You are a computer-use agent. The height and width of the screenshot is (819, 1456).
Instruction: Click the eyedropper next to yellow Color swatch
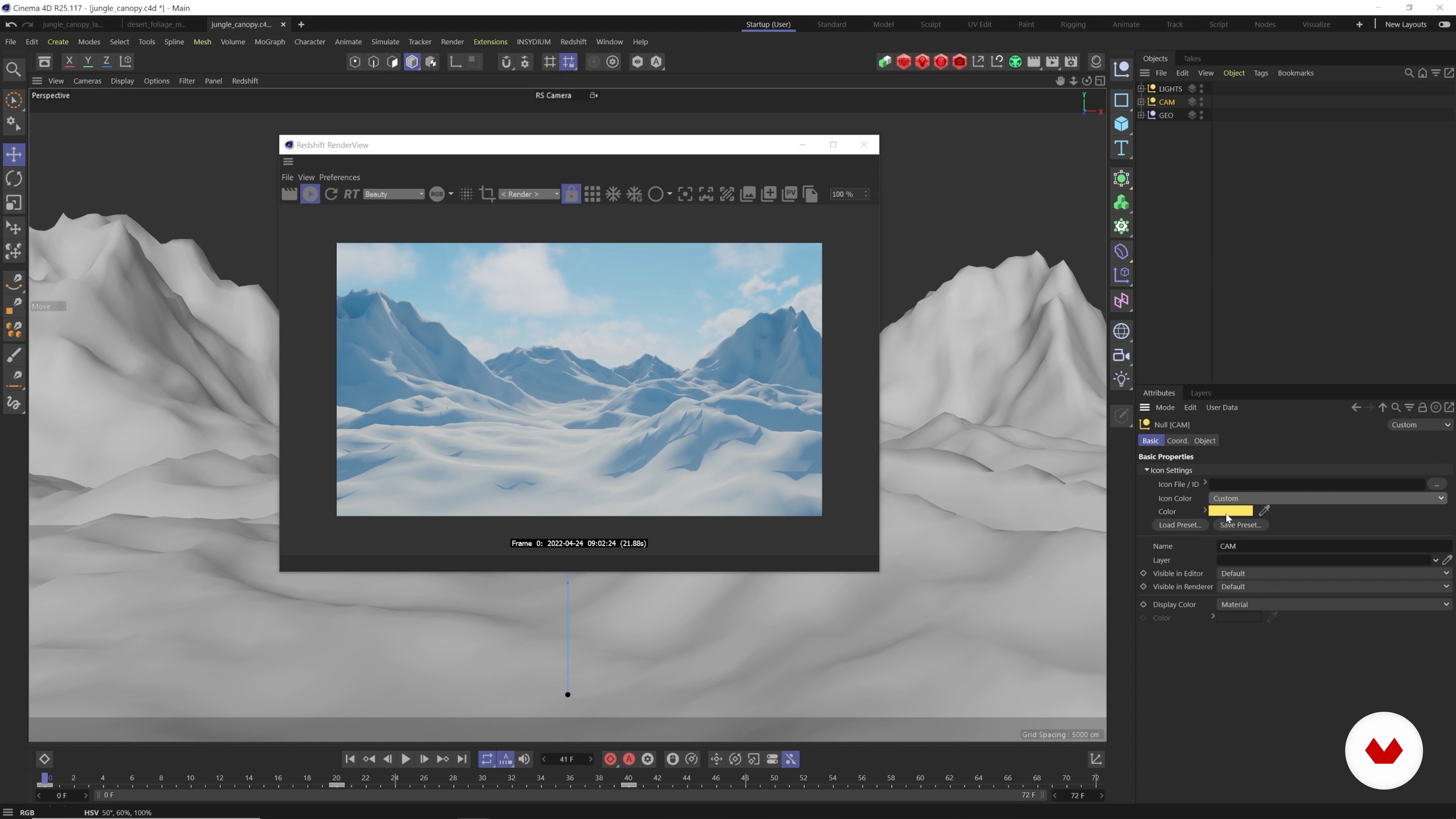[1265, 511]
